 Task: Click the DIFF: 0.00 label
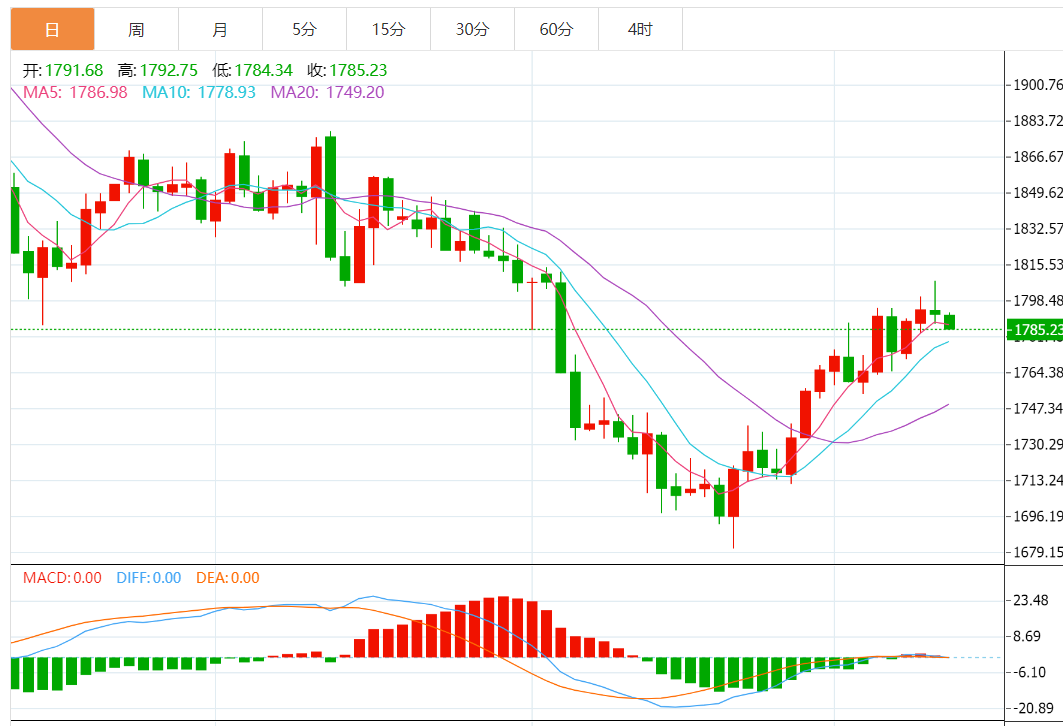[148, 578]
